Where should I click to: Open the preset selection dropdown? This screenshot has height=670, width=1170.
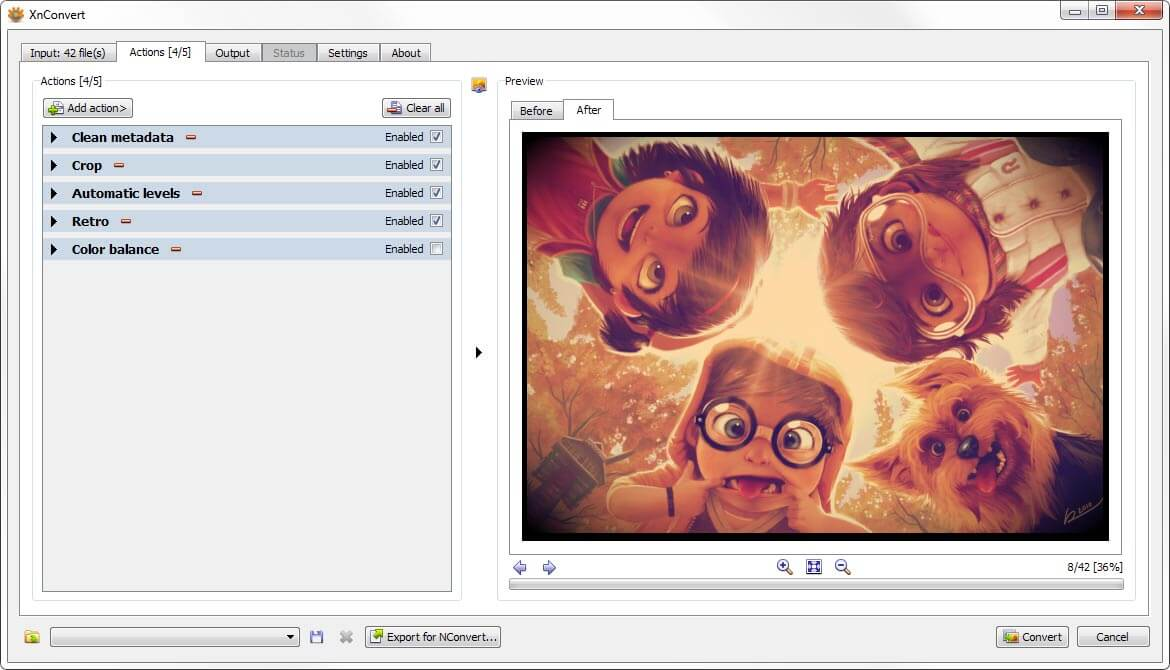291,636
